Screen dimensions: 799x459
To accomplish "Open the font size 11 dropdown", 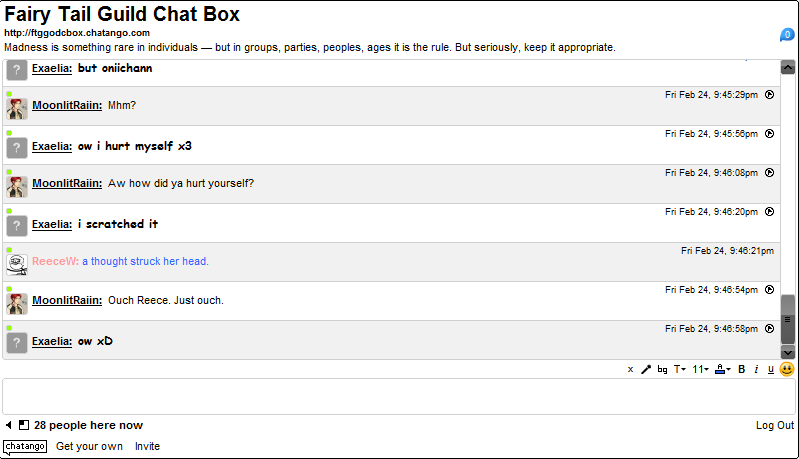I will pos(700,370).
